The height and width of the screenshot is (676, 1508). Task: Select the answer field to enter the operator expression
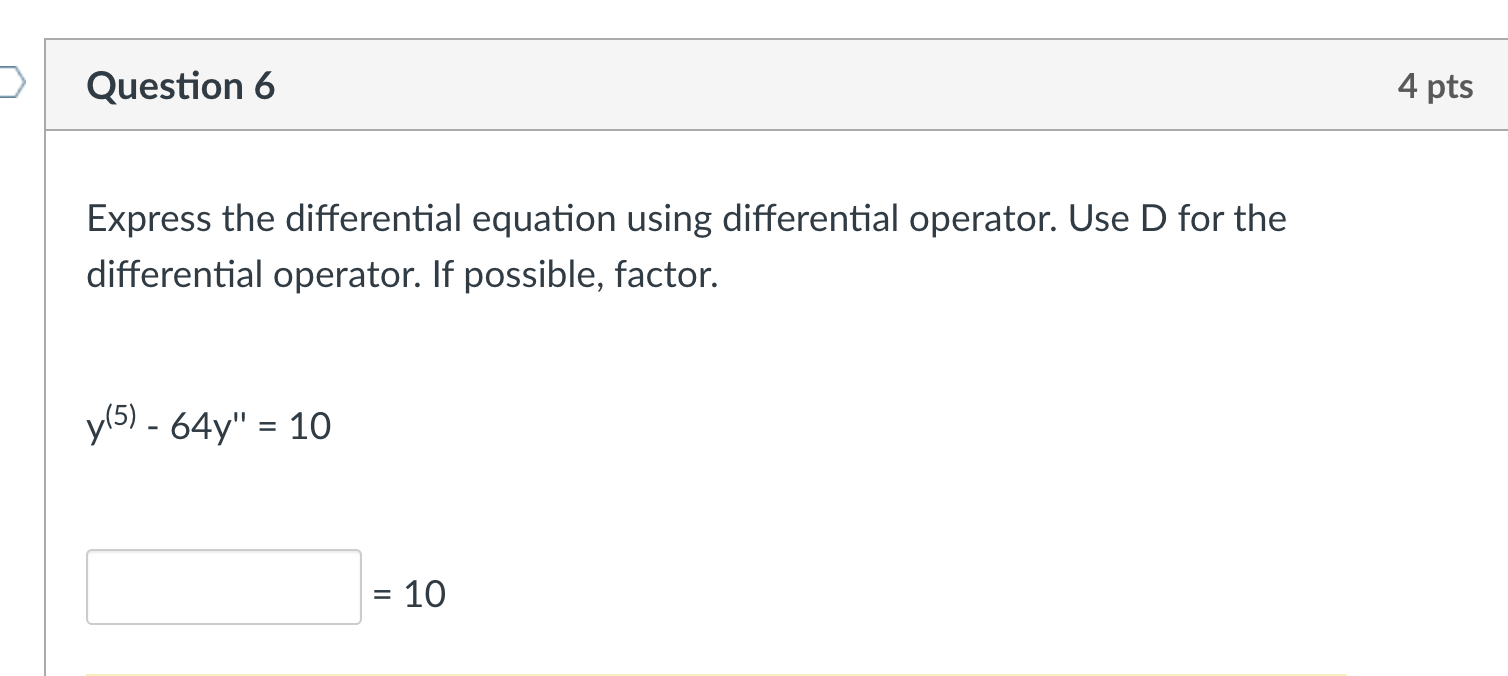pyautogui.click(x=223, y=587)
